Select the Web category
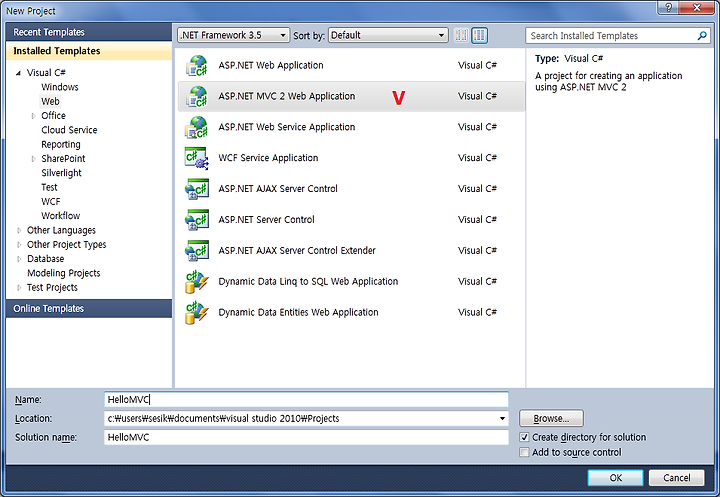 [x=50, y=101]
